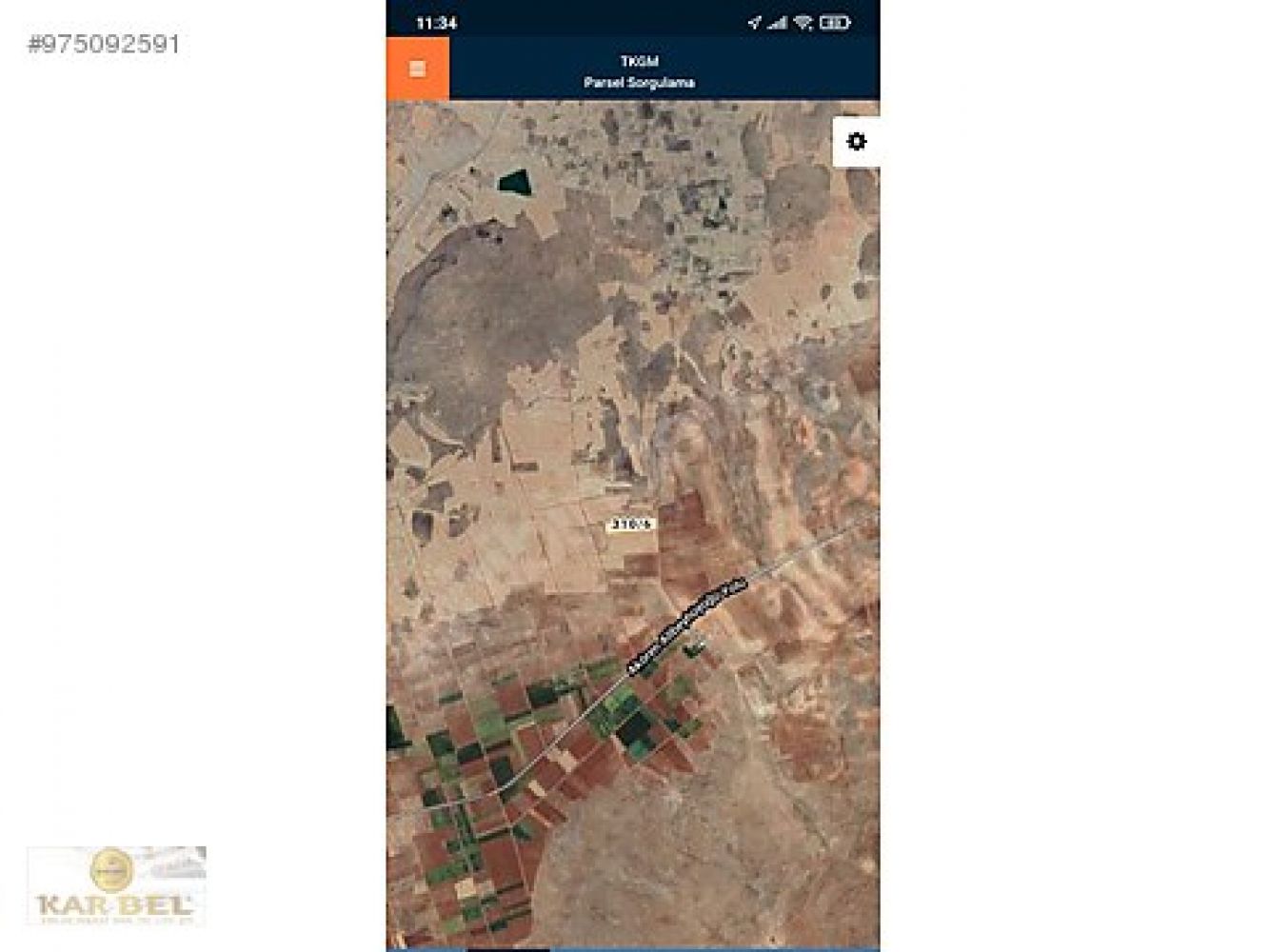The width and height of the screenshot is (1269, 952).
Task: Tap the small green plot below road label
Action: [x=694, y=649]
